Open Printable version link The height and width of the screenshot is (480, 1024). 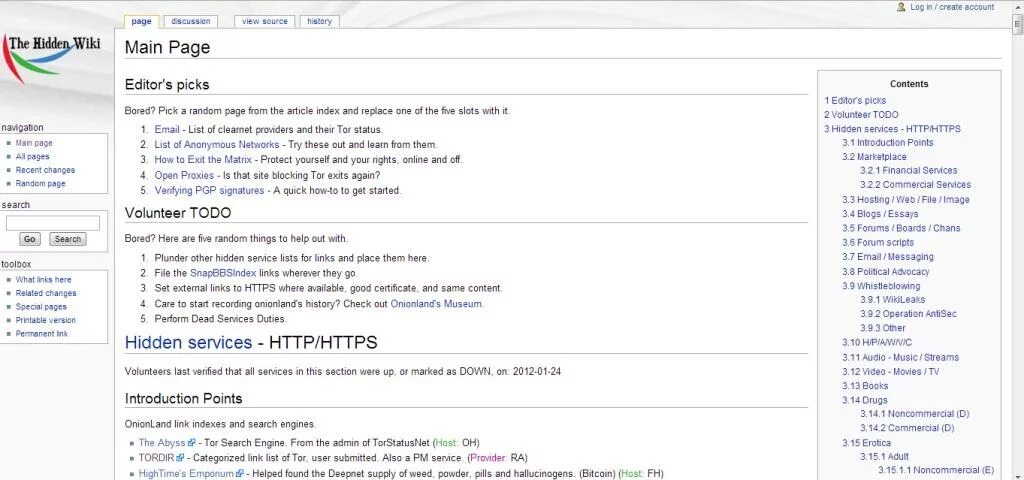pos(46,320)
